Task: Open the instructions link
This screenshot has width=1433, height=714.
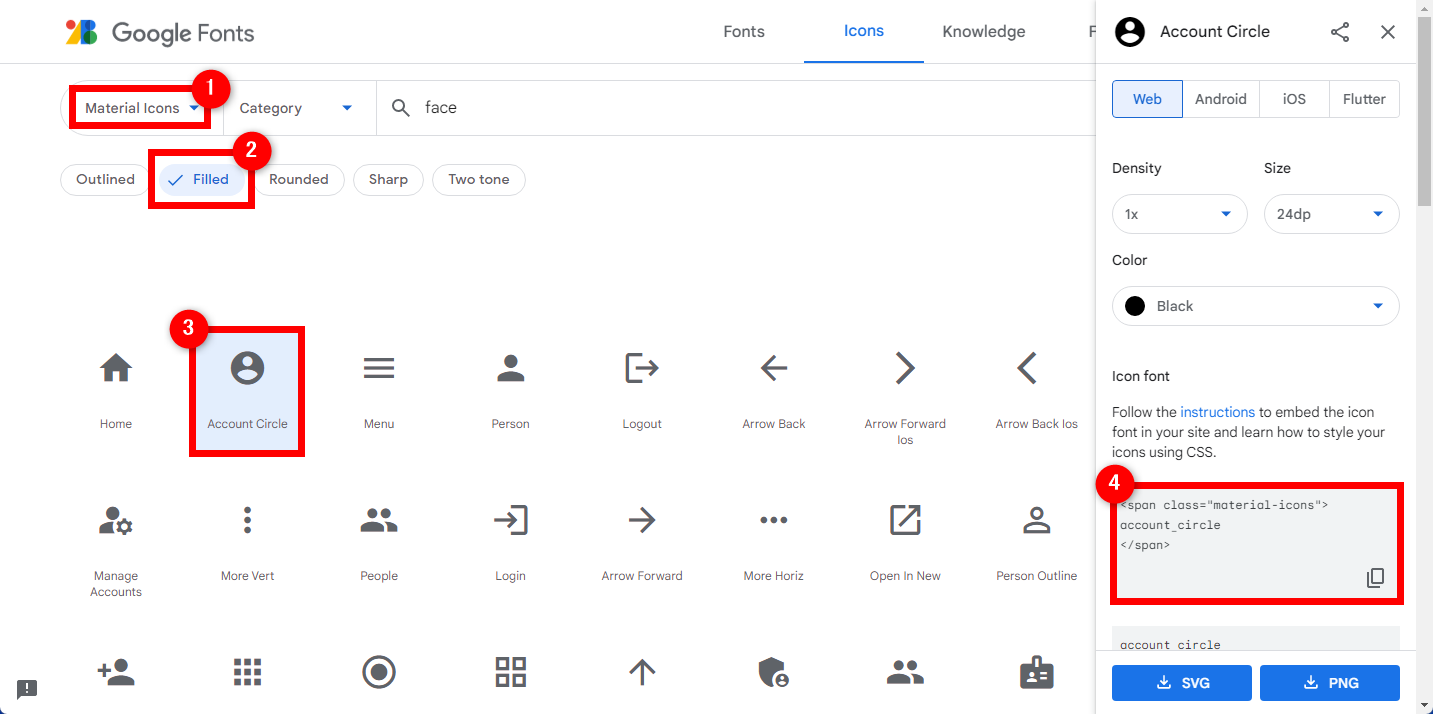Action: (x=1217, y=412)
